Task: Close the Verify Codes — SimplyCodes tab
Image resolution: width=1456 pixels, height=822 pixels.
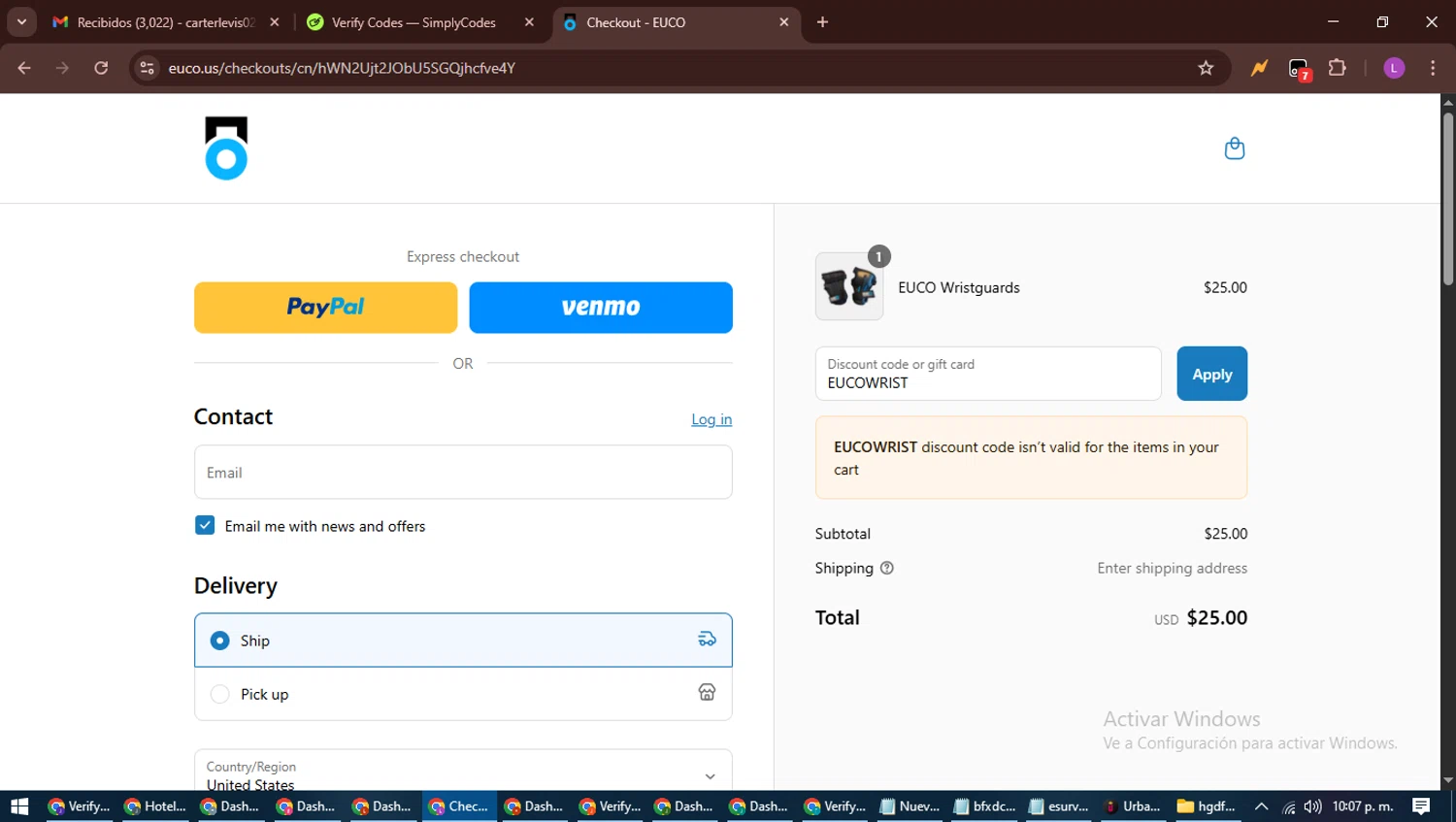Action: pos(529,22)
